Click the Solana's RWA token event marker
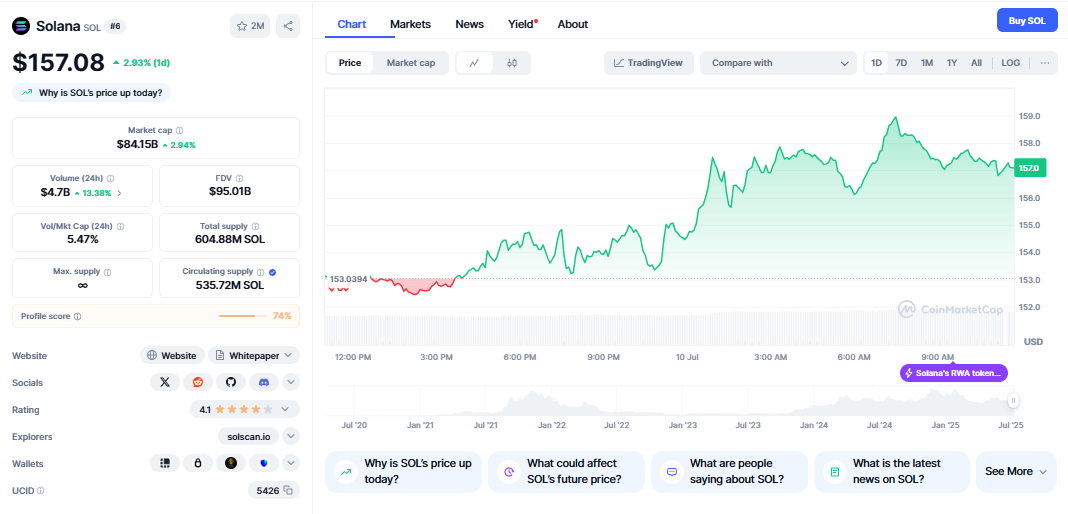The width and height of the screenshot is (1068, 514). [x=954, y=373]
